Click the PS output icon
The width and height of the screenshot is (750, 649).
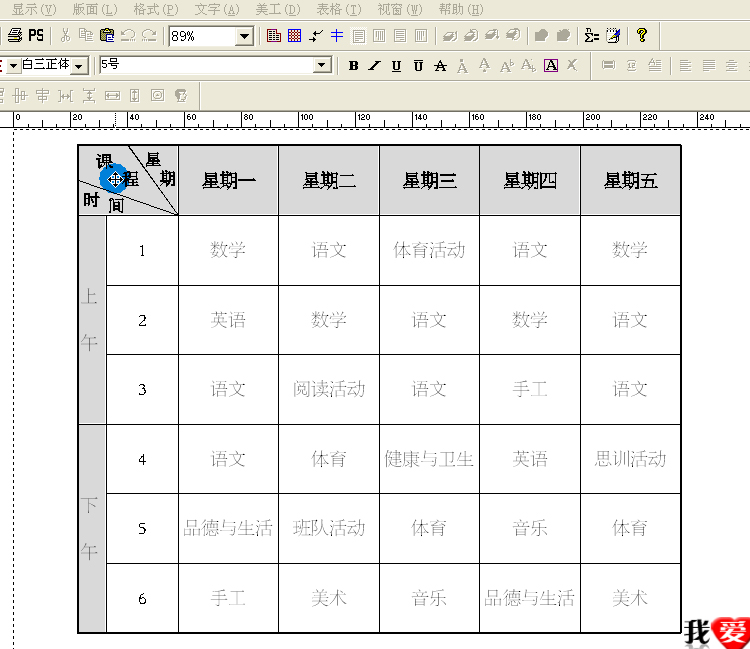point(36,35)
